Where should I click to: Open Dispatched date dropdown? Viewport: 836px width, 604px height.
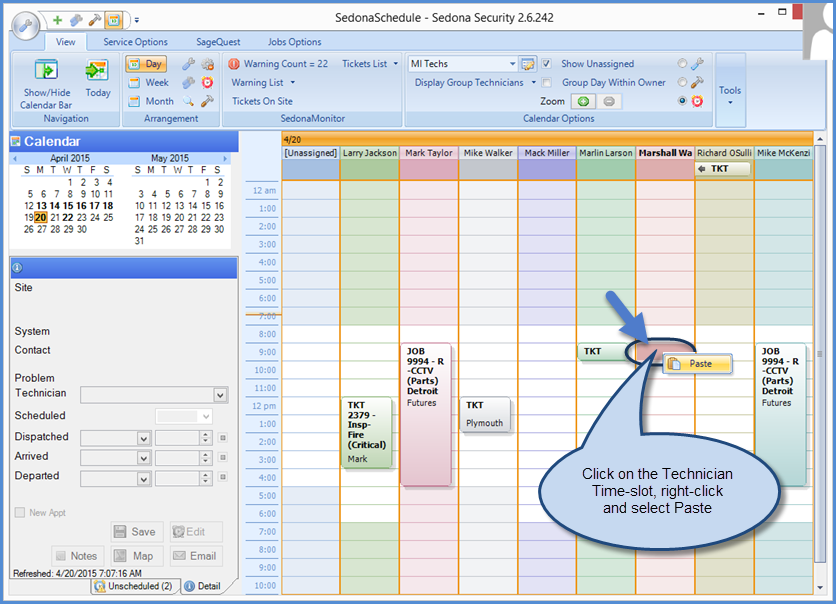pos(143,438)
